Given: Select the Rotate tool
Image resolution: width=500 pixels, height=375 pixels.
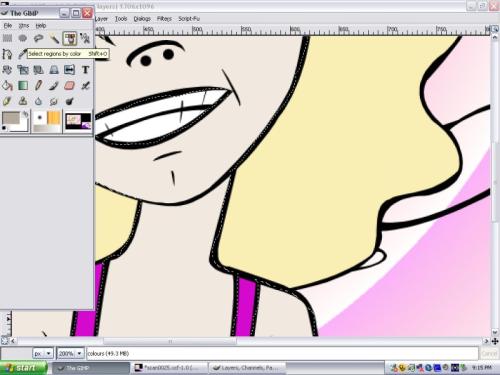Looking at the screenshot, I should click(7, 70).
